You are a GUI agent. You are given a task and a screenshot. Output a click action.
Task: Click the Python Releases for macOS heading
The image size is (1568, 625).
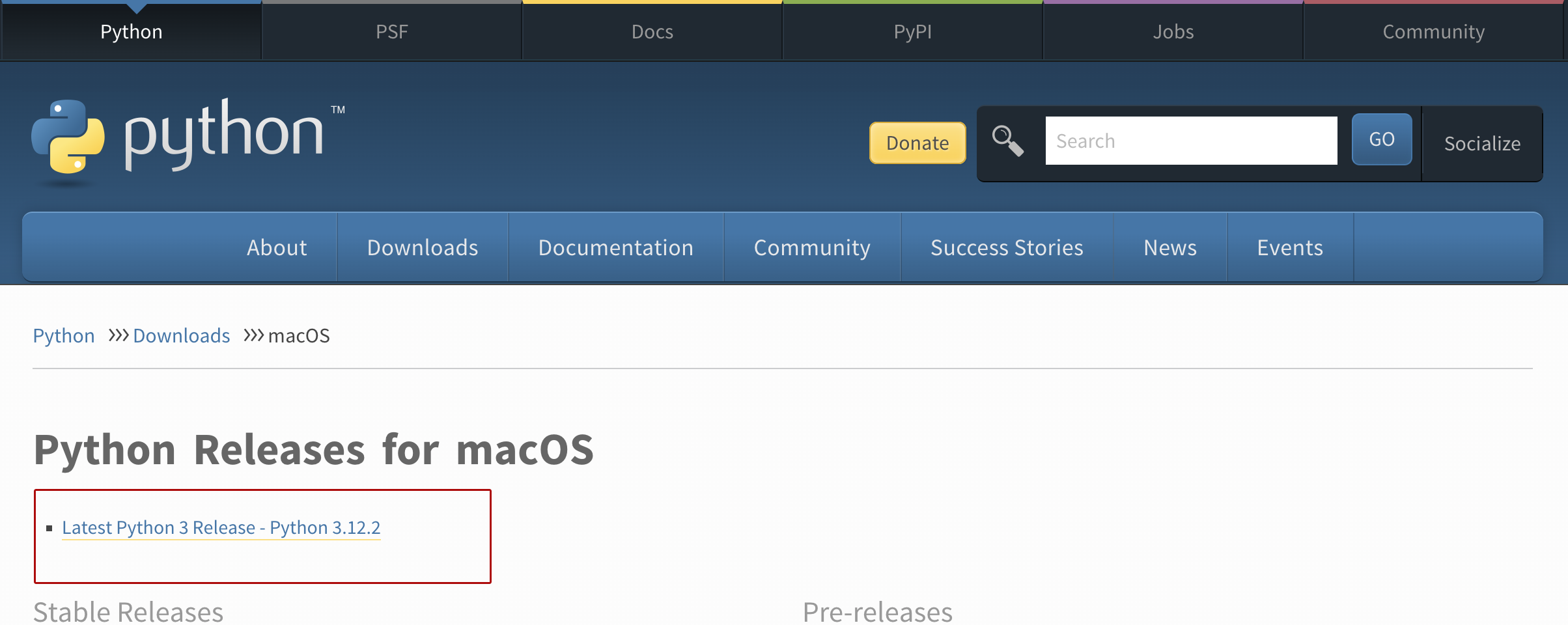pos(314,449)
